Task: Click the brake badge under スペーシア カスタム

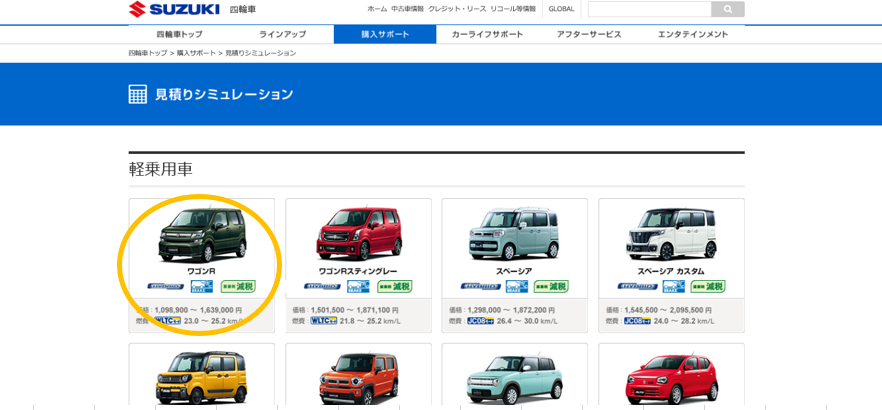Action: [672, 286]
